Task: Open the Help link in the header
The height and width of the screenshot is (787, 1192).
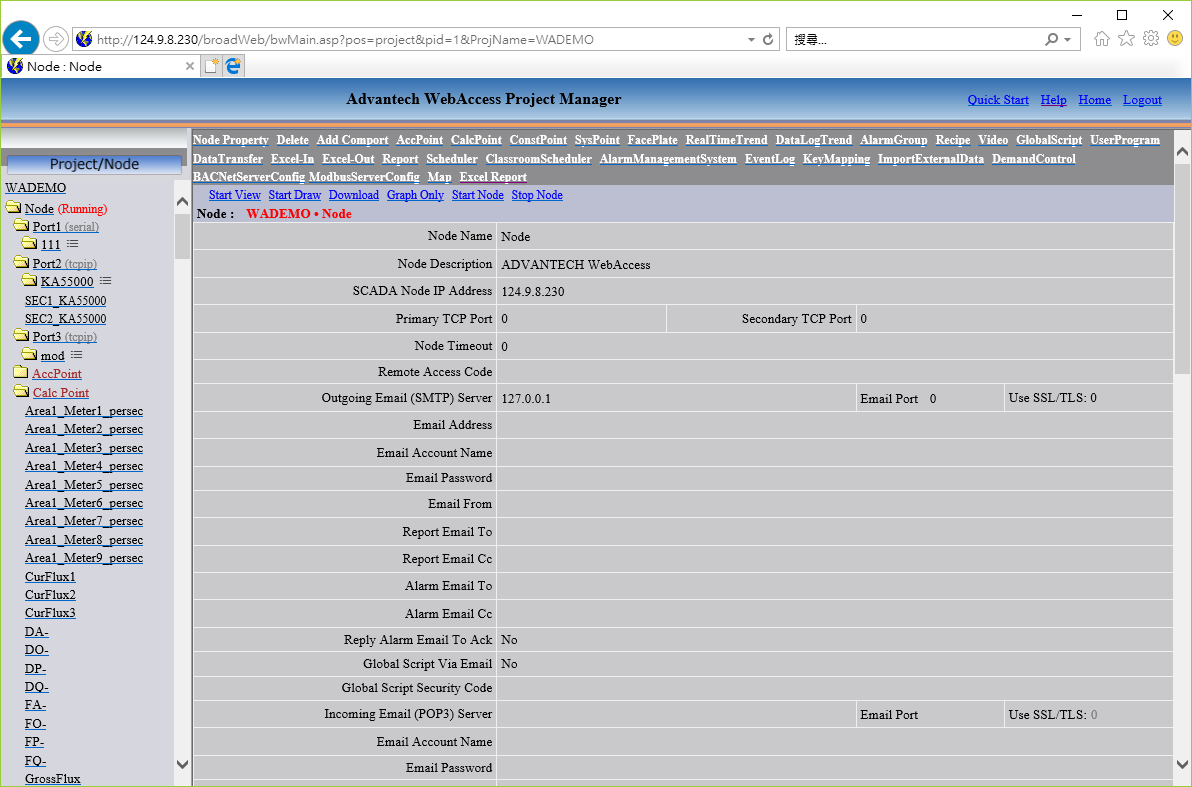Action: coord(1053,100)
